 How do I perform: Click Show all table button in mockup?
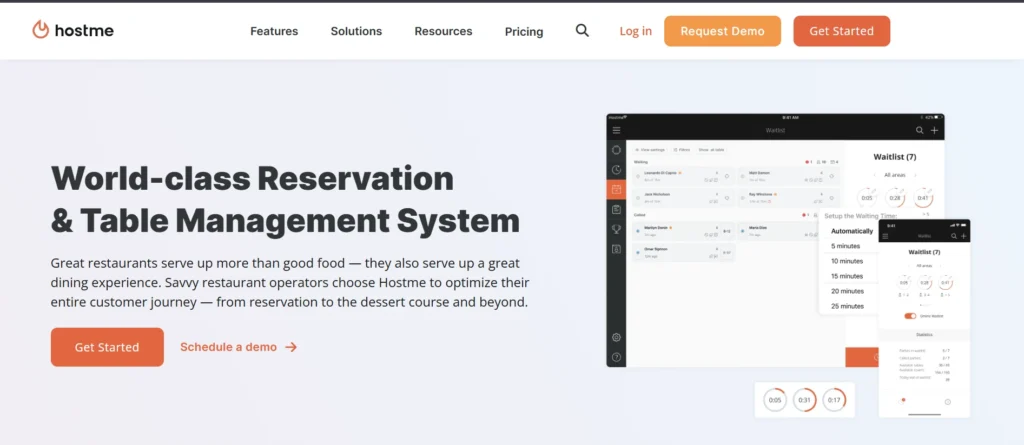tap(711, 150)
